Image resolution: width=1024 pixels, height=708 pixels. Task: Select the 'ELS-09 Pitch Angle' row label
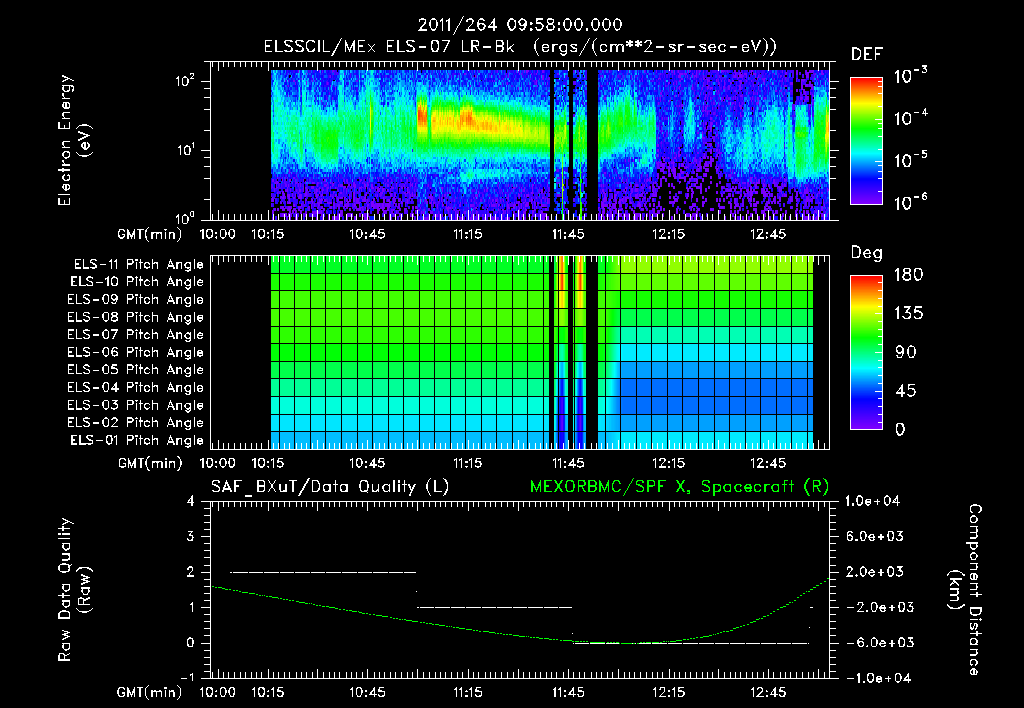pyautogui.click(x=136, y=300)
